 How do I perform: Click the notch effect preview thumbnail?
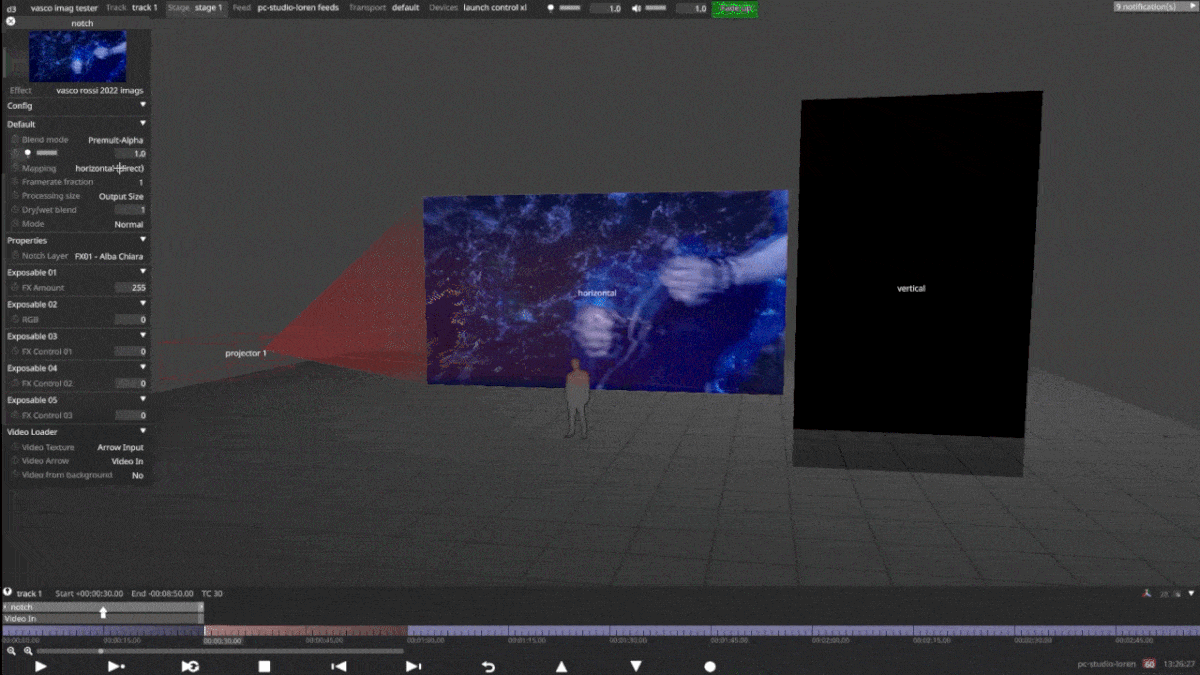[x=78, y=56]
